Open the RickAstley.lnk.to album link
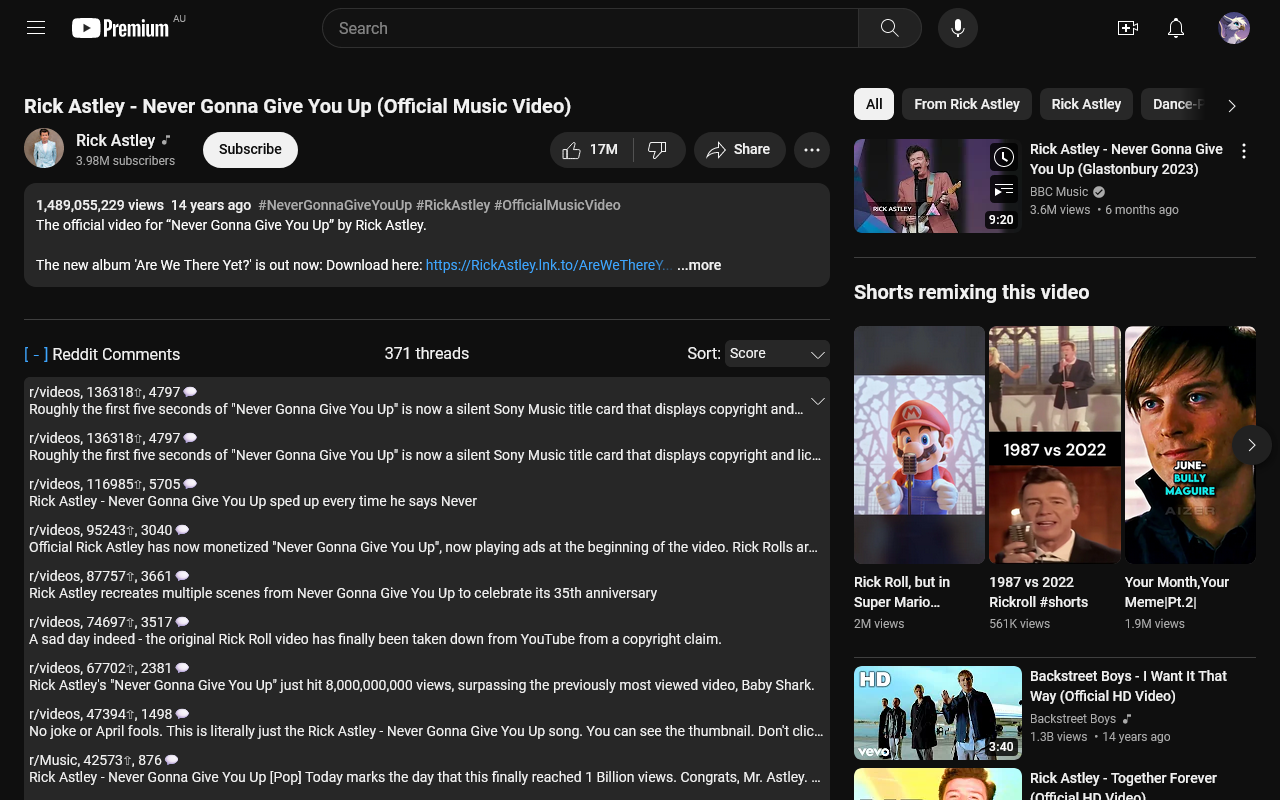Viewport: 1280px width, 800px height. [549, 265]
